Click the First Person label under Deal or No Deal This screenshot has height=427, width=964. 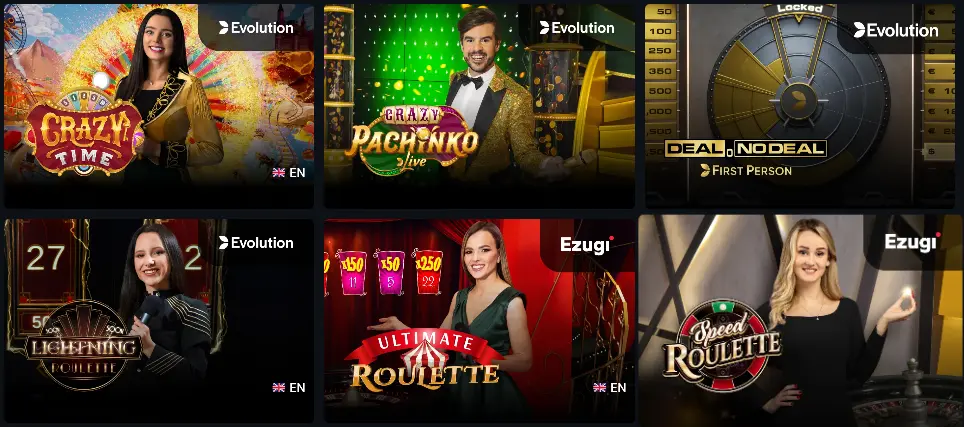pyautogui.click(x=746, y=170)
